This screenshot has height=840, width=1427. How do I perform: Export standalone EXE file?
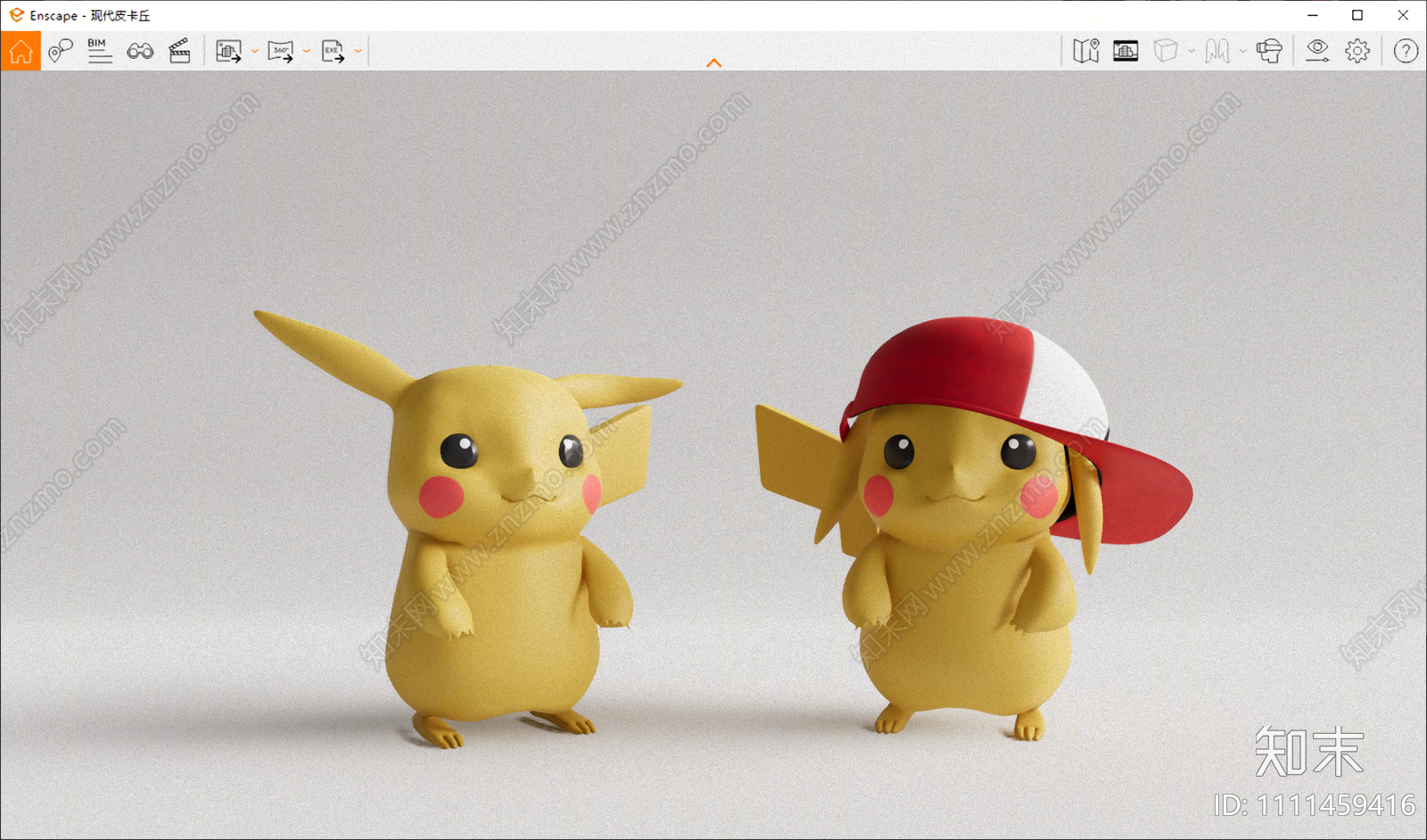click(x=333, y=52)
